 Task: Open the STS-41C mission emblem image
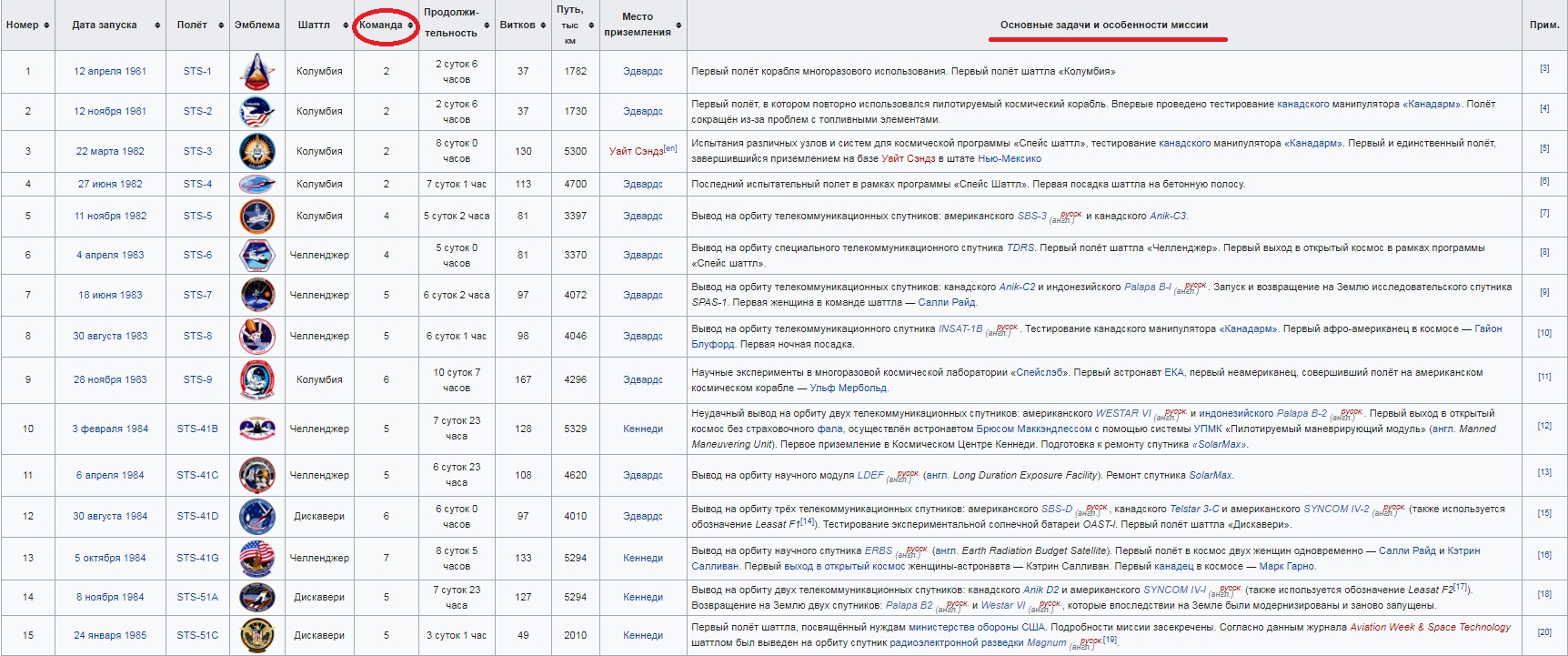pyautogui.click(x=256, y=475)
